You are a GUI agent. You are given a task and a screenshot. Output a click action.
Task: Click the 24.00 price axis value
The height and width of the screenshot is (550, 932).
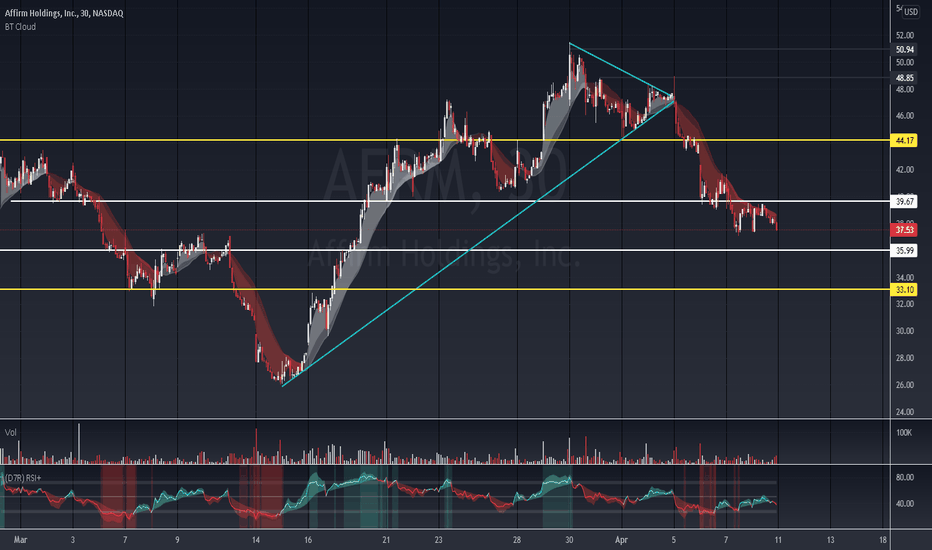(905, 412)
